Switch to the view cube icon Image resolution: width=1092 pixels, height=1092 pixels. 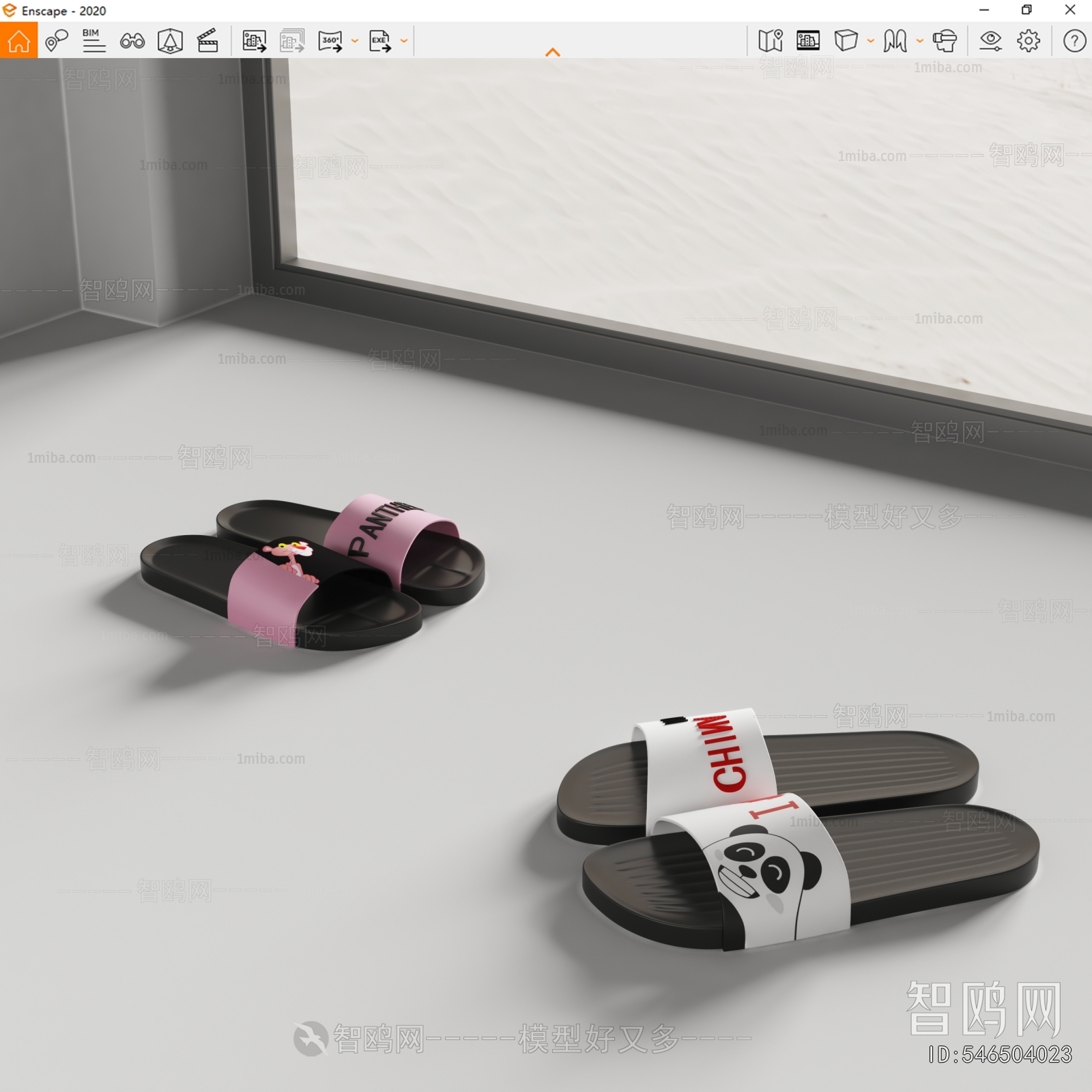pyautogui.click(x=846, y=40)
